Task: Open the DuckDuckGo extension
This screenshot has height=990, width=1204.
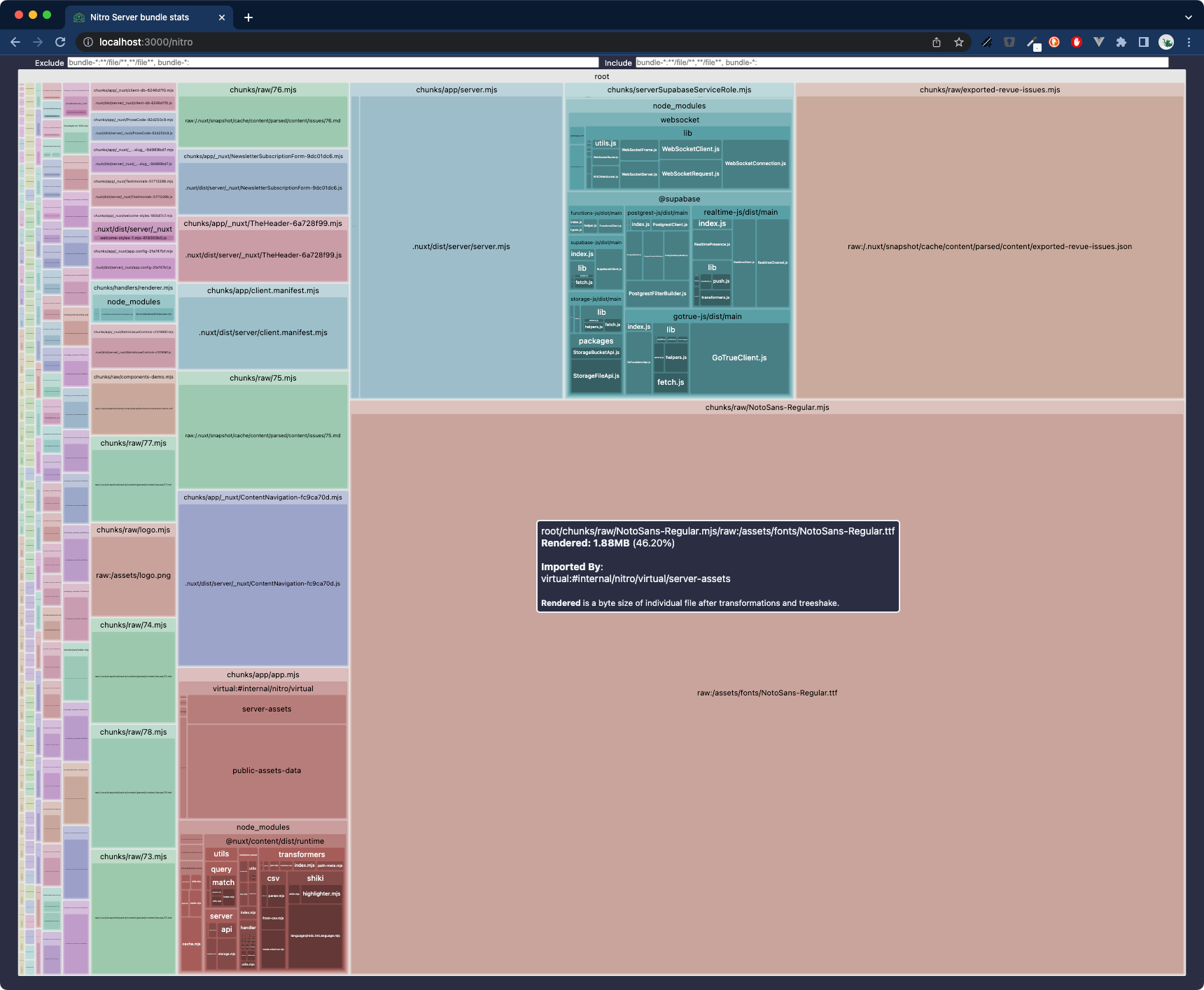Action: pyautogui.click(x=1054, y=42)
